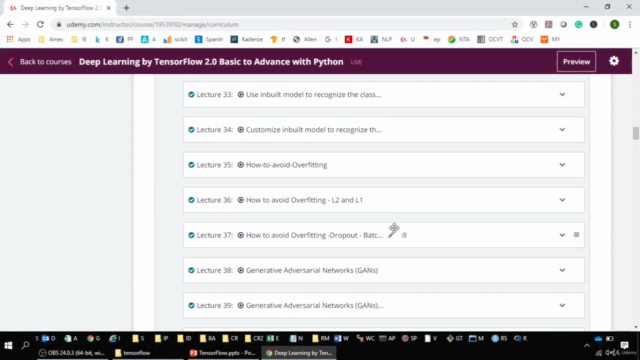640x360 pixels.
Task: Click the Windows Start button
Action: click(x=8, y=346)
